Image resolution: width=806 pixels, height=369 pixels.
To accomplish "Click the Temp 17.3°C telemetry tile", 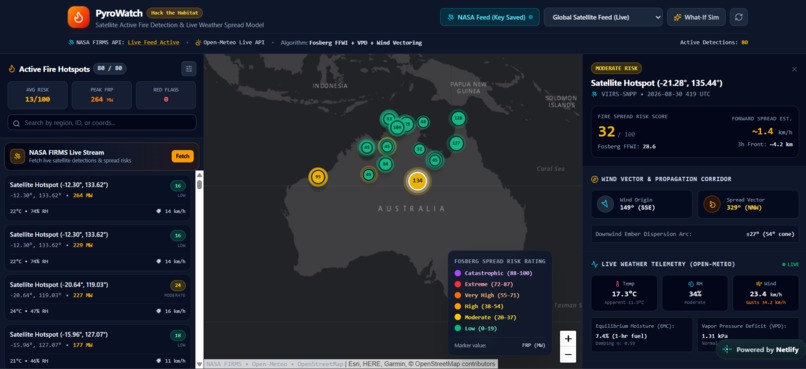I will (x=624, y=293).
